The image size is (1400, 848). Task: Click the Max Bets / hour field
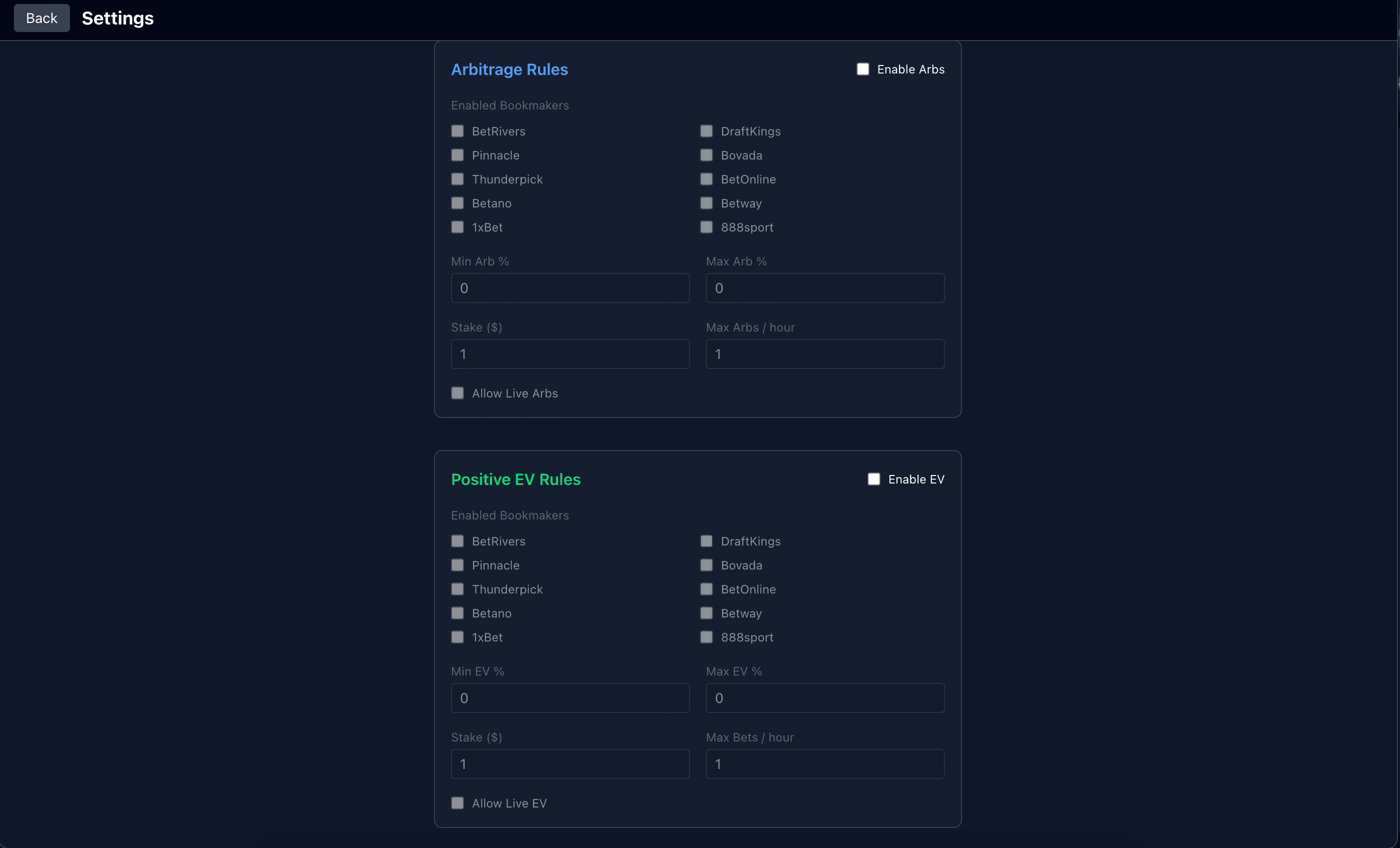(825, 764)
